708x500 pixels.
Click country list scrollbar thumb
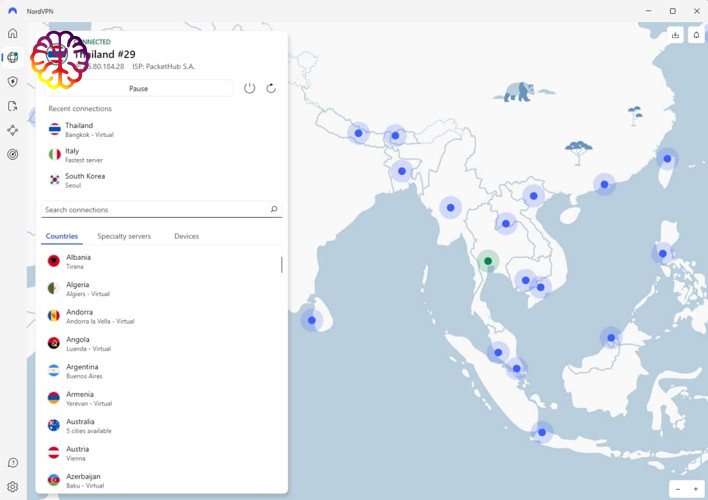(x=282, y=265)
